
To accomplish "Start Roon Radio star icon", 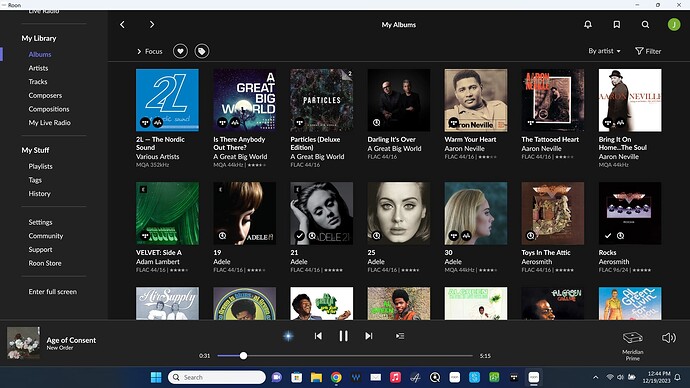I will pyautogui.click(x=288, y=336).
